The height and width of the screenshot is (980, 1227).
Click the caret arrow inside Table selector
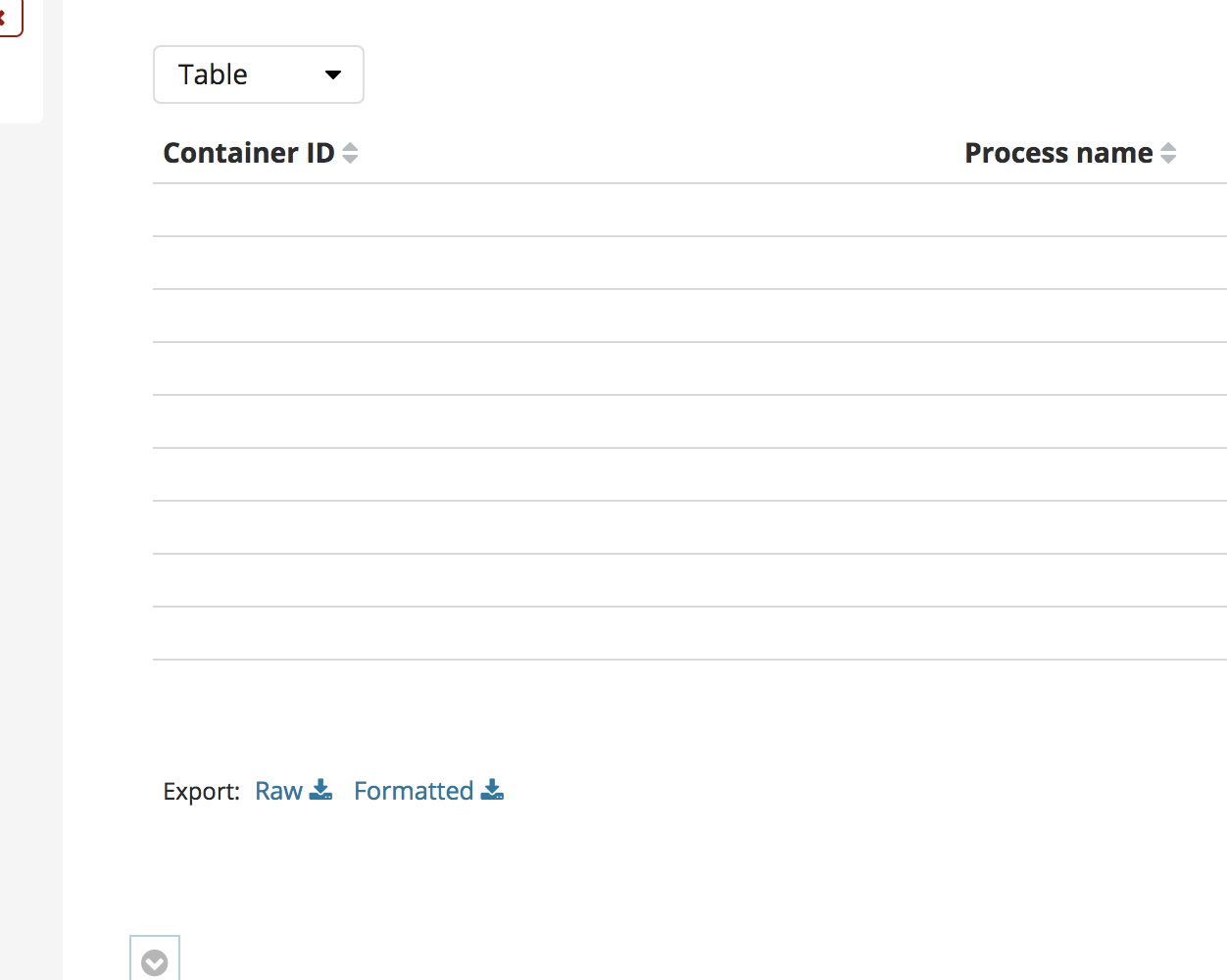point(333,74)
